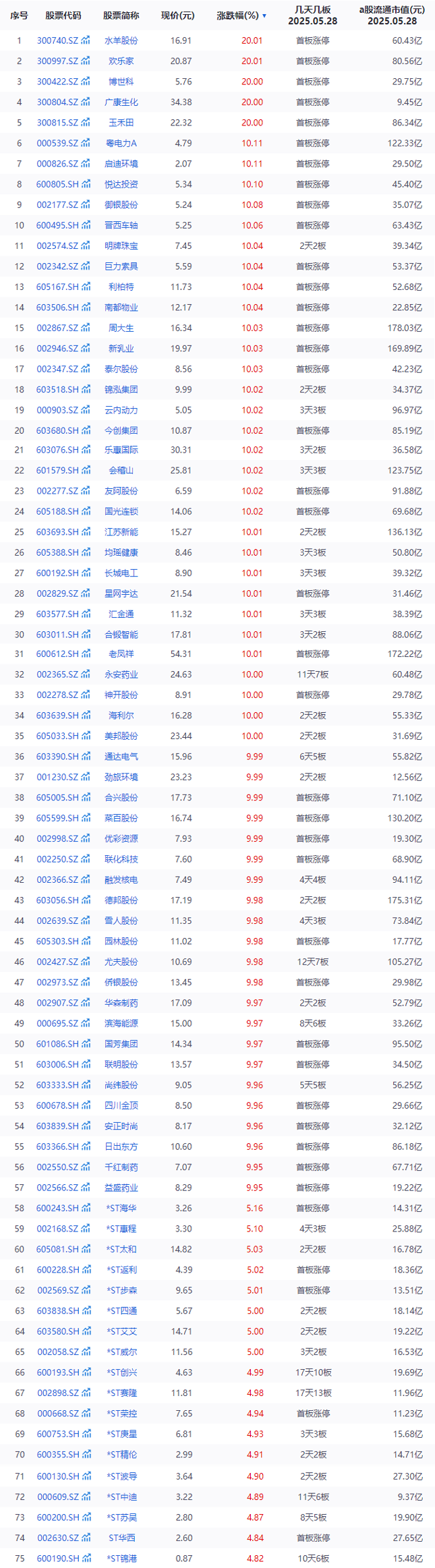Open the 乐惠国际 stock name link
This screenshot has height=1568, width=435.
coord(121,450)
